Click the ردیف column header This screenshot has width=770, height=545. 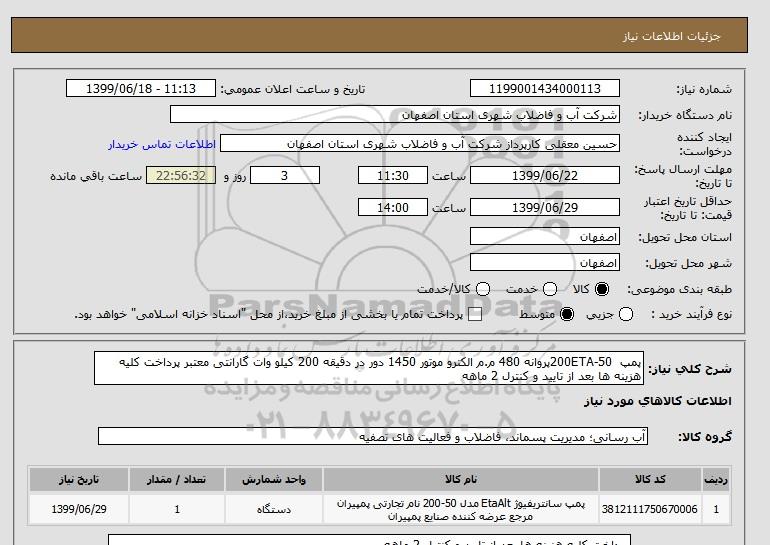(716, 479)
